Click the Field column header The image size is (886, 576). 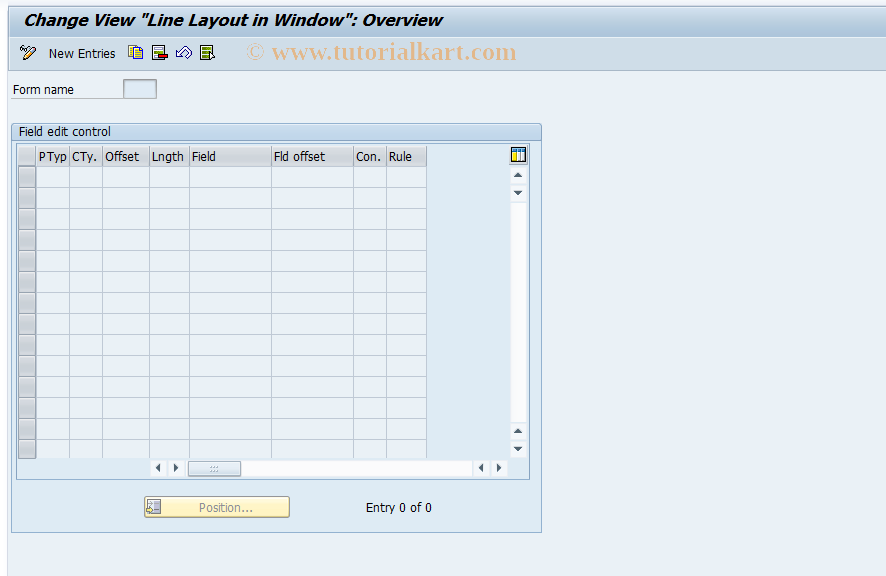tap(230, 157)
